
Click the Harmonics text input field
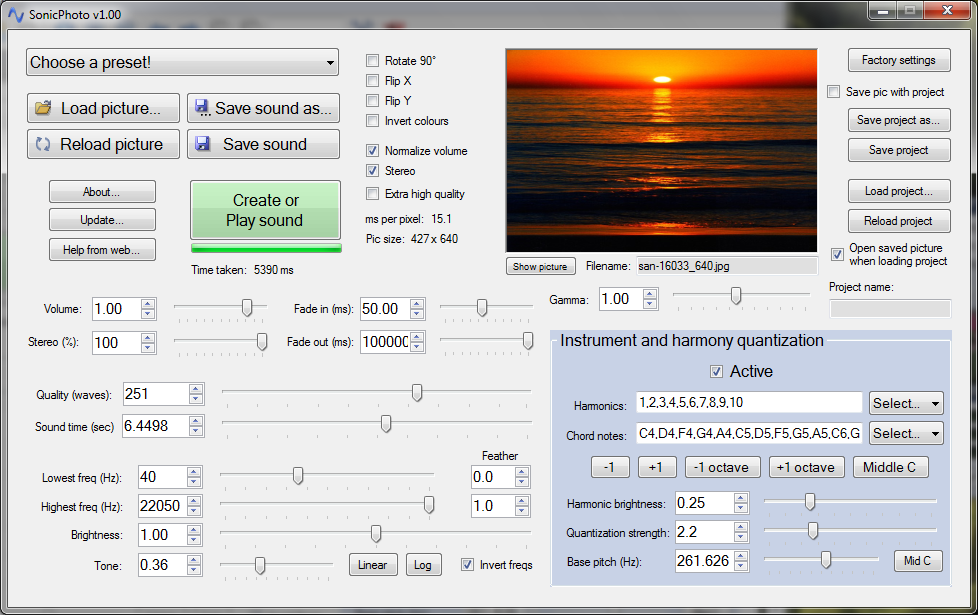(748, 403)
